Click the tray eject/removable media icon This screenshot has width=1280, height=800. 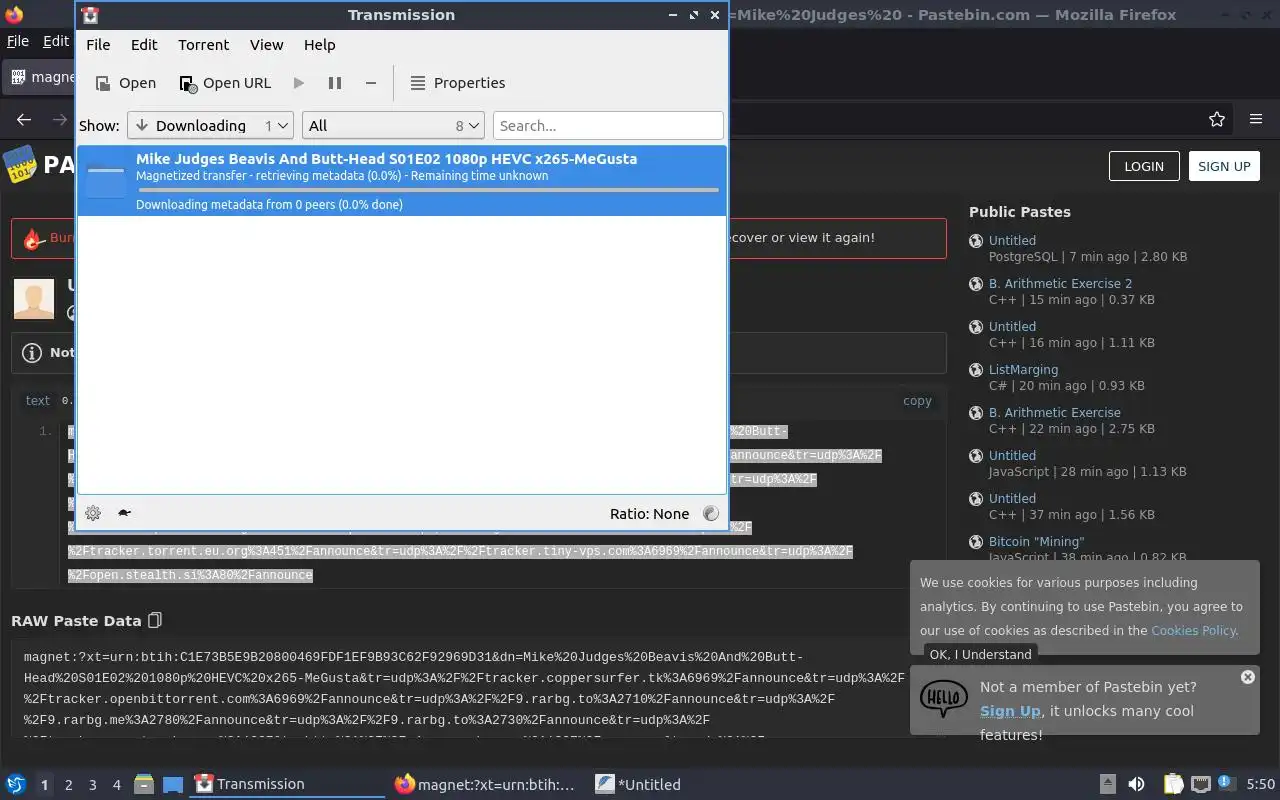tap(1108, 785)
